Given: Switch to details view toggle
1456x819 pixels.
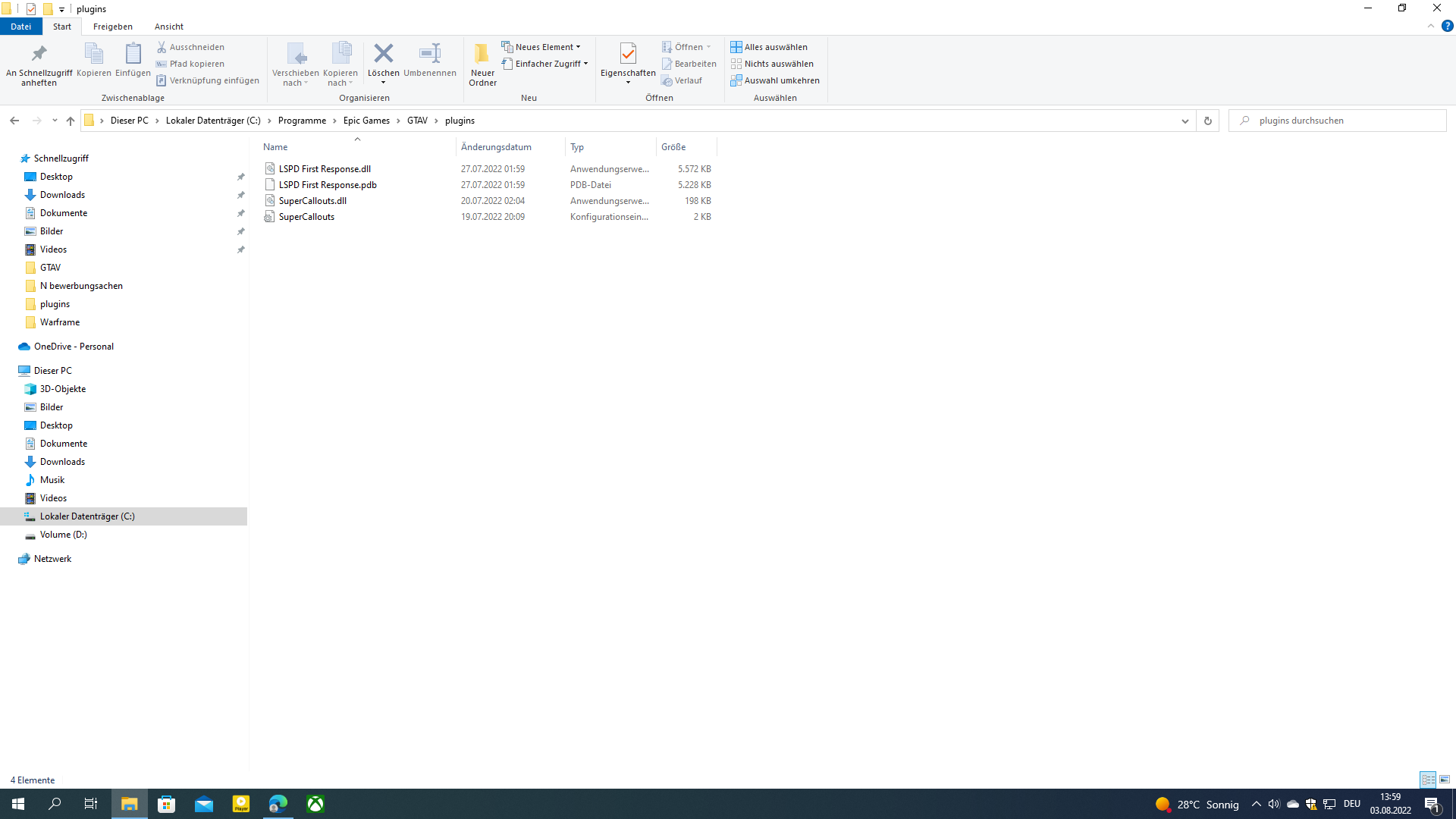Looking at the screenshot, I should [x=1428, y=780].
